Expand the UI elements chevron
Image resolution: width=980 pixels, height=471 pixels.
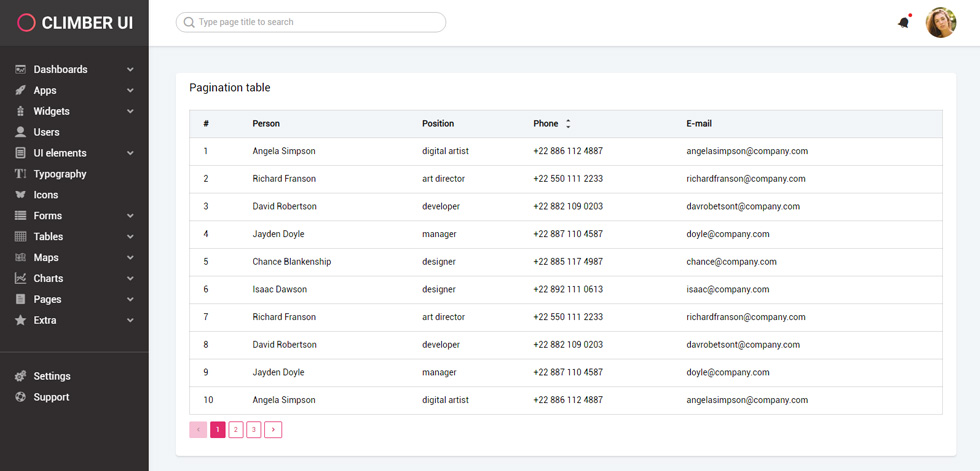(x=130, y=153)
